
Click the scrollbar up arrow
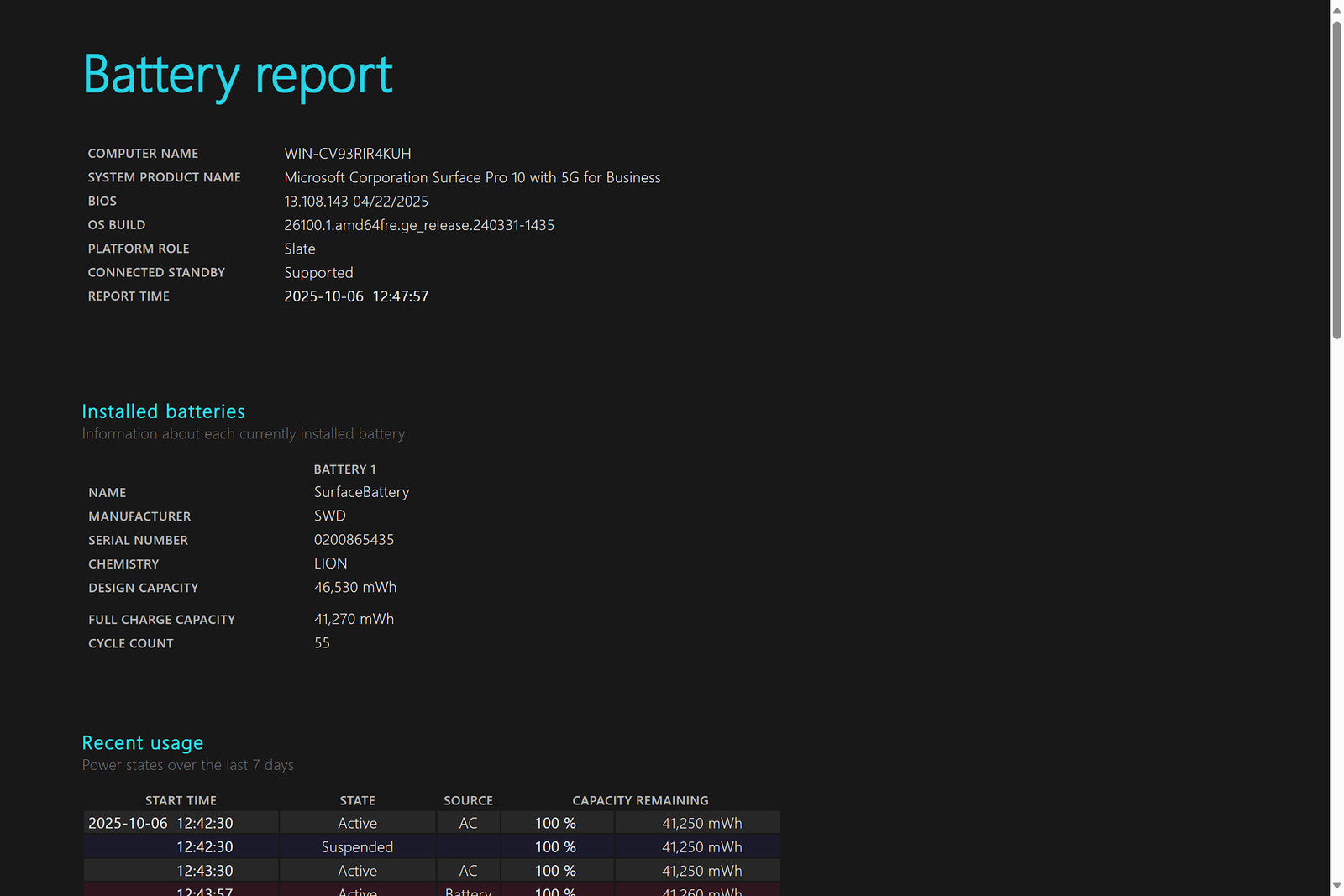click(x=1336, y=10)
